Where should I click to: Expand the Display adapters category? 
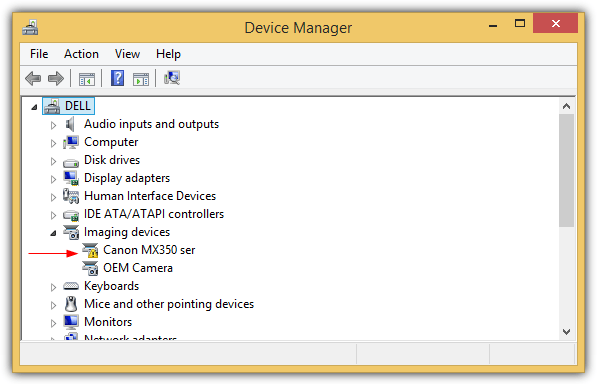pos(53,179)
